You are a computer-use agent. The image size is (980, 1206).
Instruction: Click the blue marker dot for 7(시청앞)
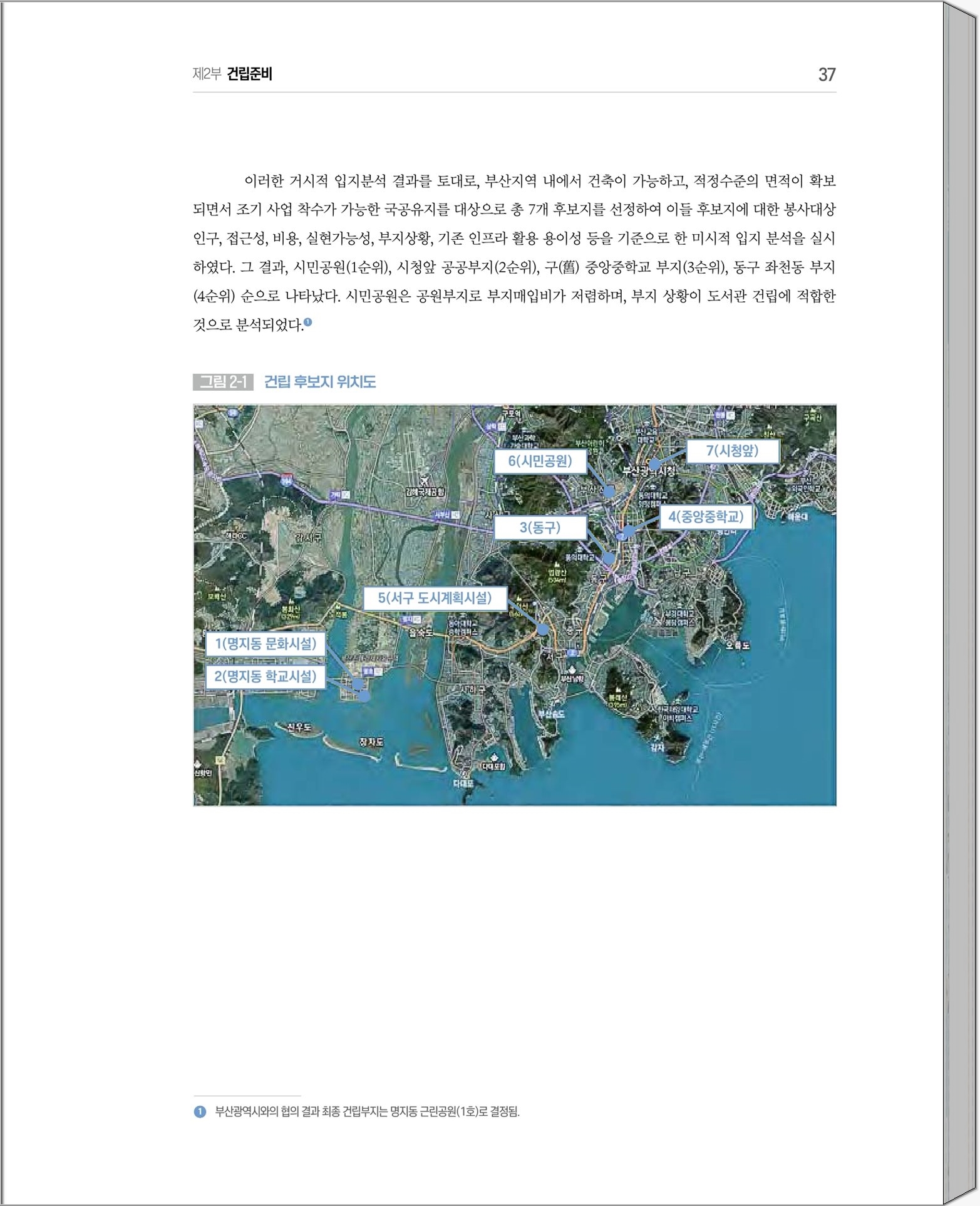click(x=654, y=465)
